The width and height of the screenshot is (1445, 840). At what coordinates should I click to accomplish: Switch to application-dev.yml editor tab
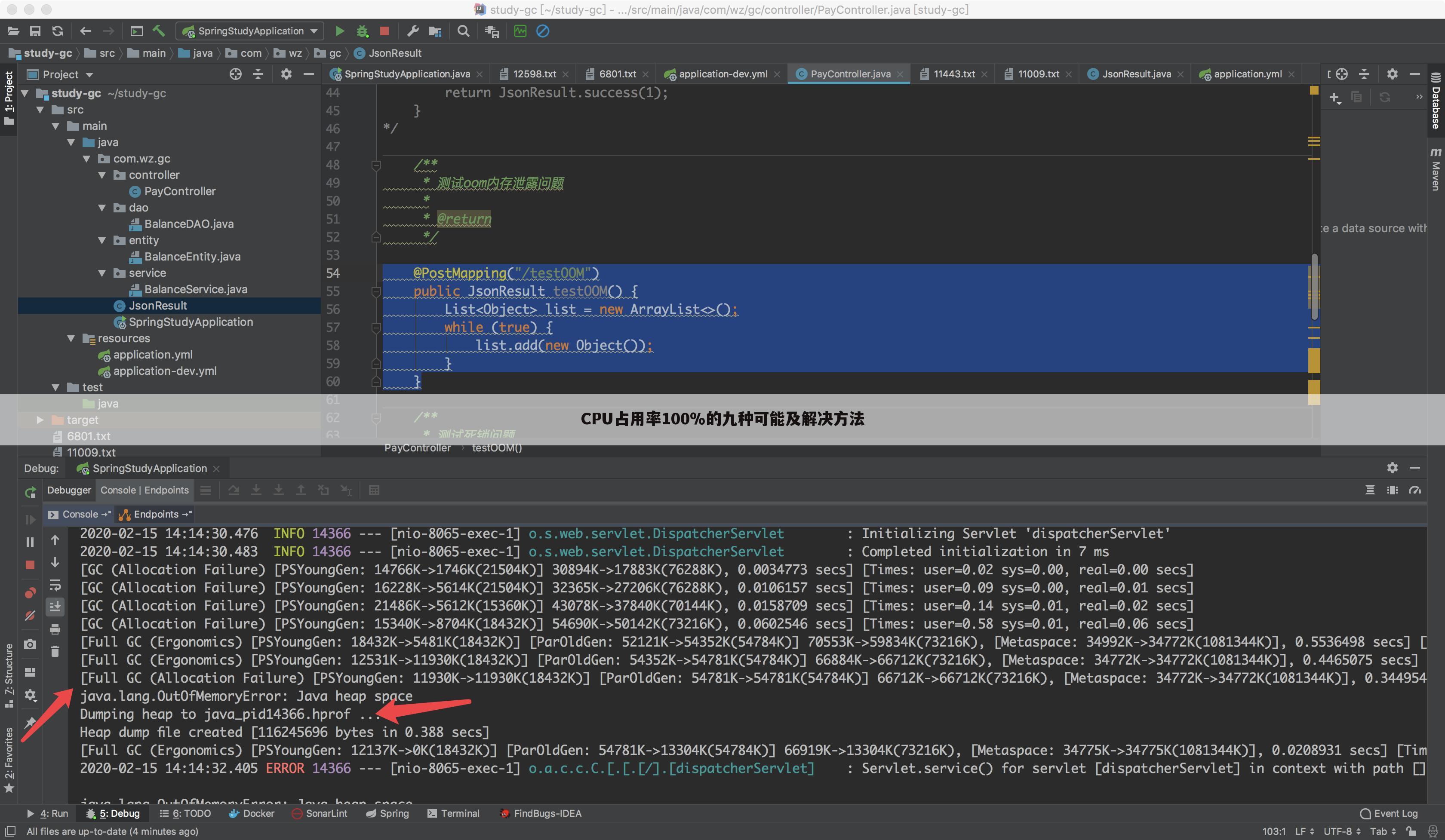click(722, 74)
